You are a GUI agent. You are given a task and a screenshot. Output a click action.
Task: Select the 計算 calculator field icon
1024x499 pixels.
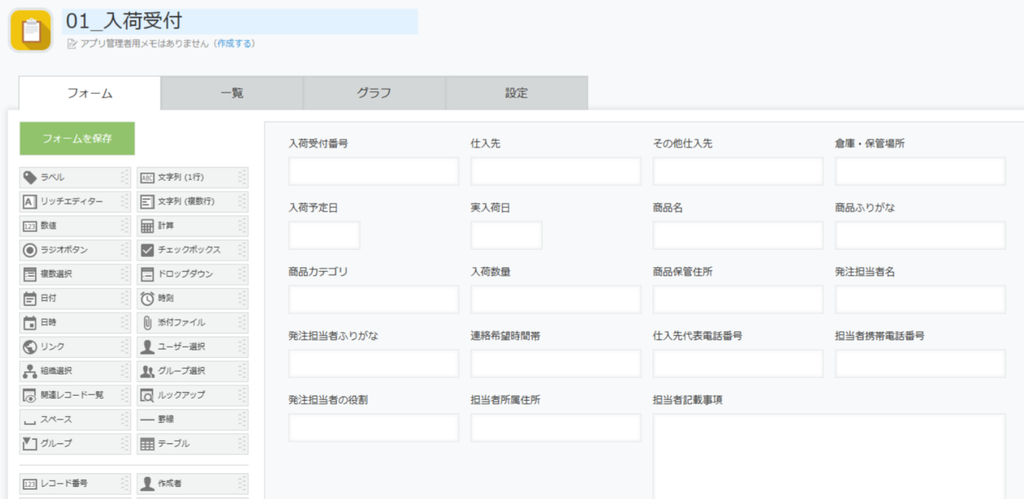[147, 226]
